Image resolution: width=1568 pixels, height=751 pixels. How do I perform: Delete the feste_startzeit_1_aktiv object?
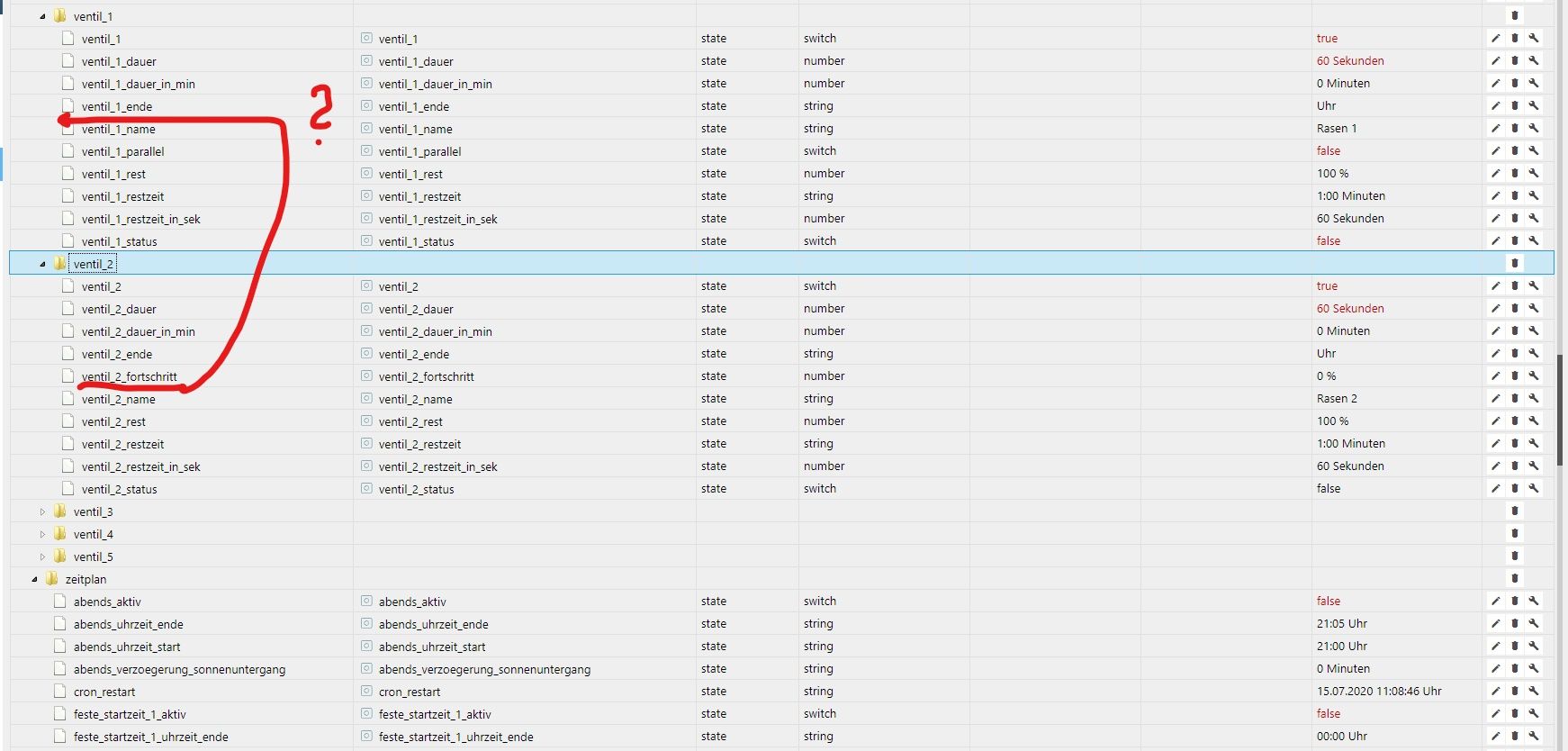pyautogui.click(x=1515, y=713)
